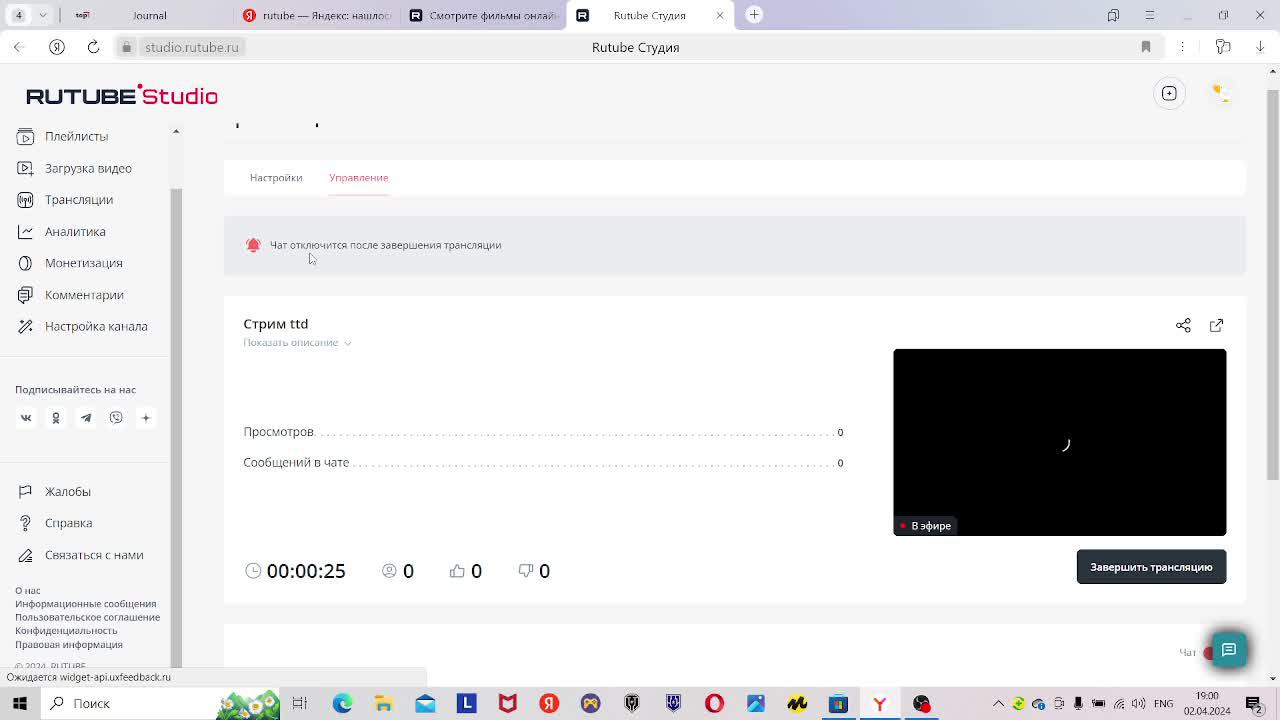This screenshot has height=720, width=1280.
Task: Open Правовая информация footer link
Action: pyautogui.click(x=69, y=644)
